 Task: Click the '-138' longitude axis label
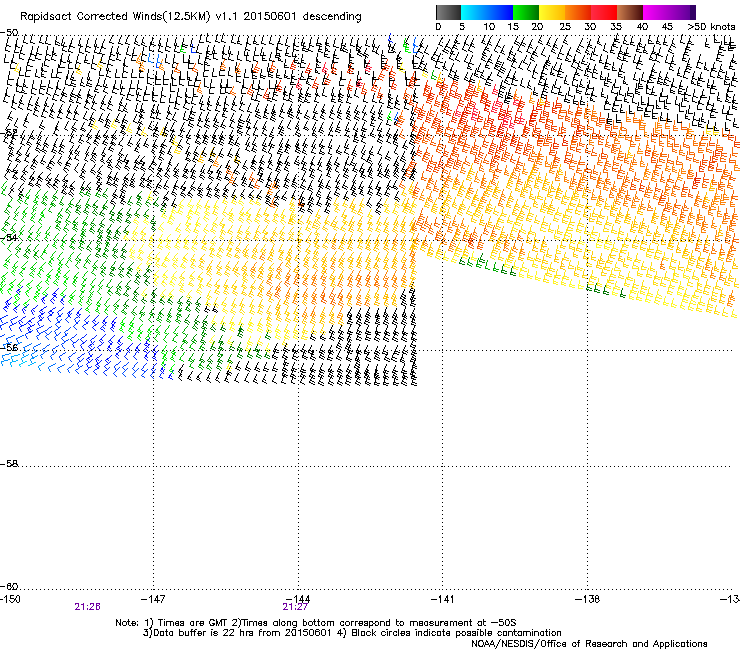pyautogui.click(x=587, y=599)
